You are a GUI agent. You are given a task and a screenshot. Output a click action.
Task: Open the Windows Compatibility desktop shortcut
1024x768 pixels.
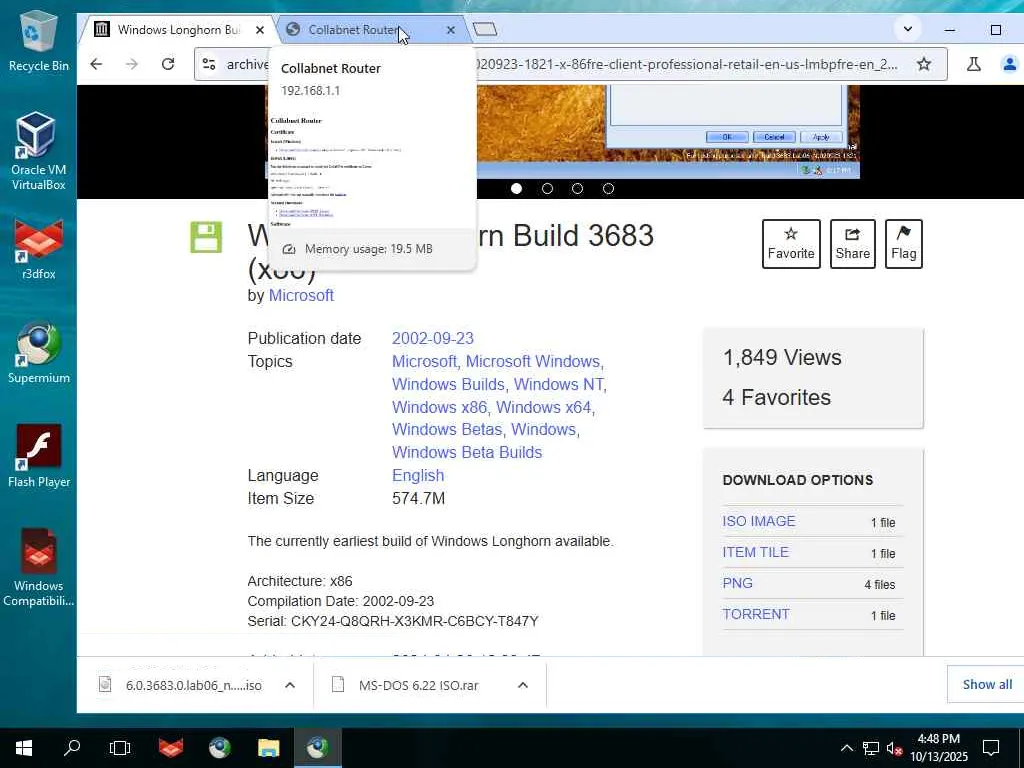[x=39, y=568]
